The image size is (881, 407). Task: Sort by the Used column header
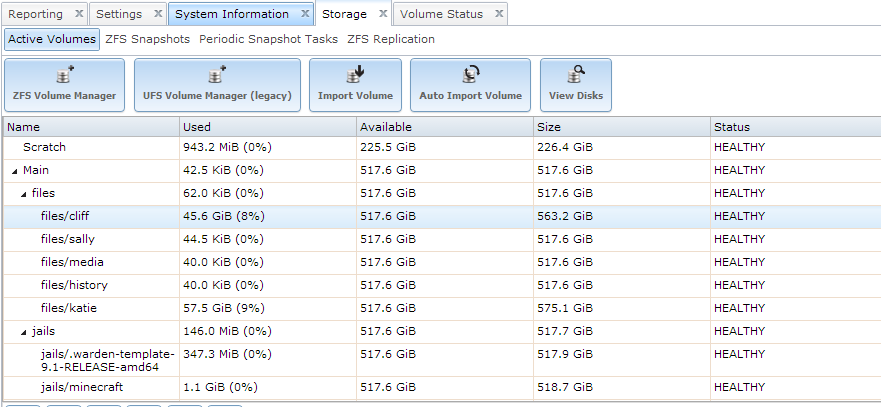click(267, 127)
